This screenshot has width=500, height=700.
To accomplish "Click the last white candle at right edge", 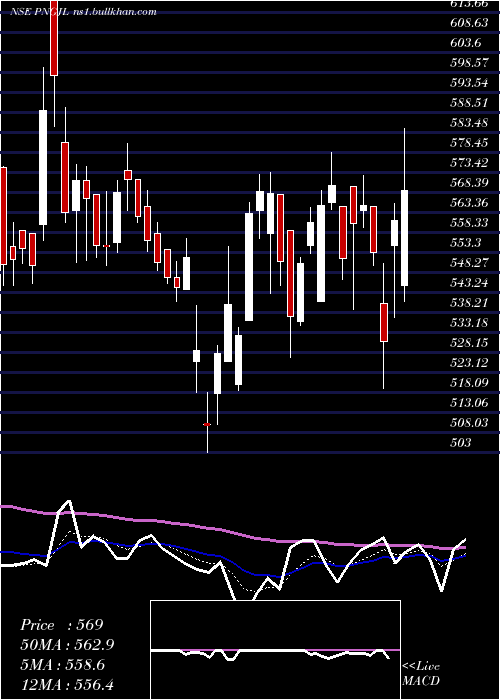I will point(404,238).
